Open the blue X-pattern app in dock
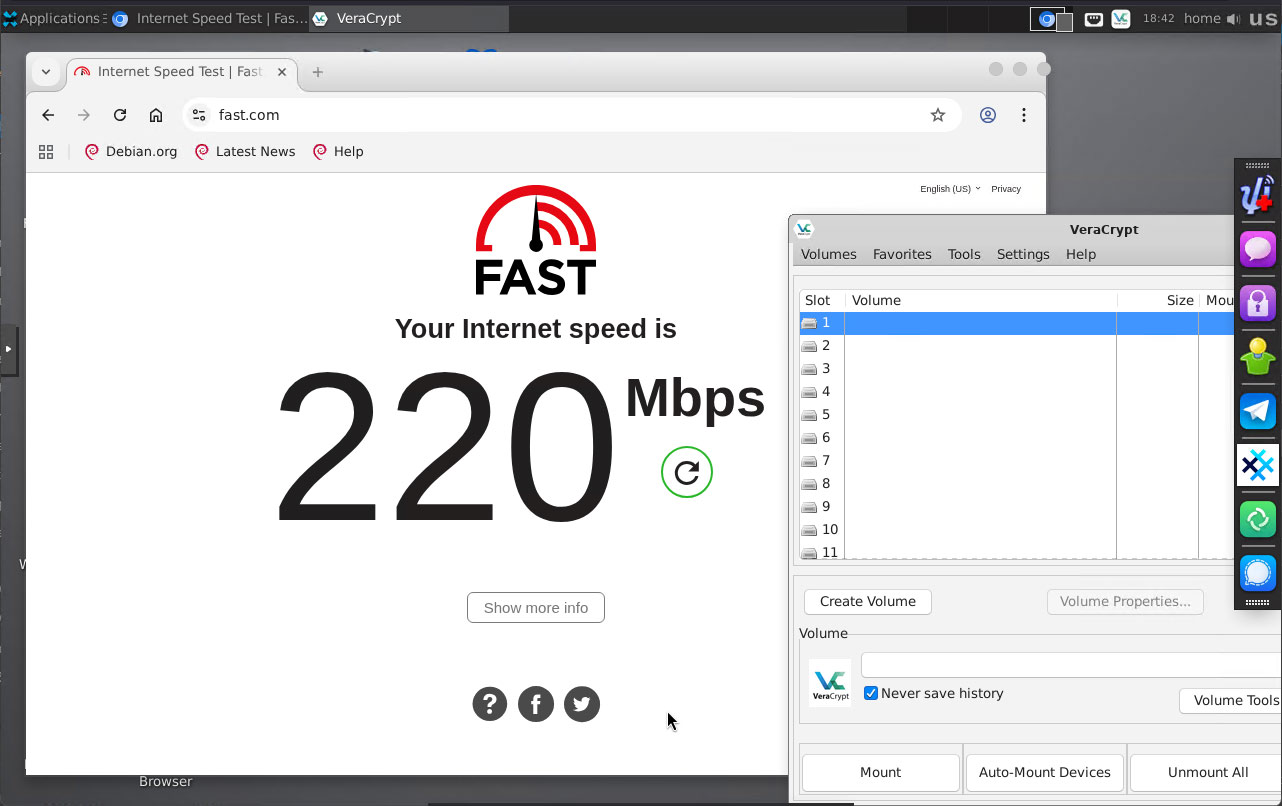Viewport: 1282px width, 806px height. click(1258, 465)
